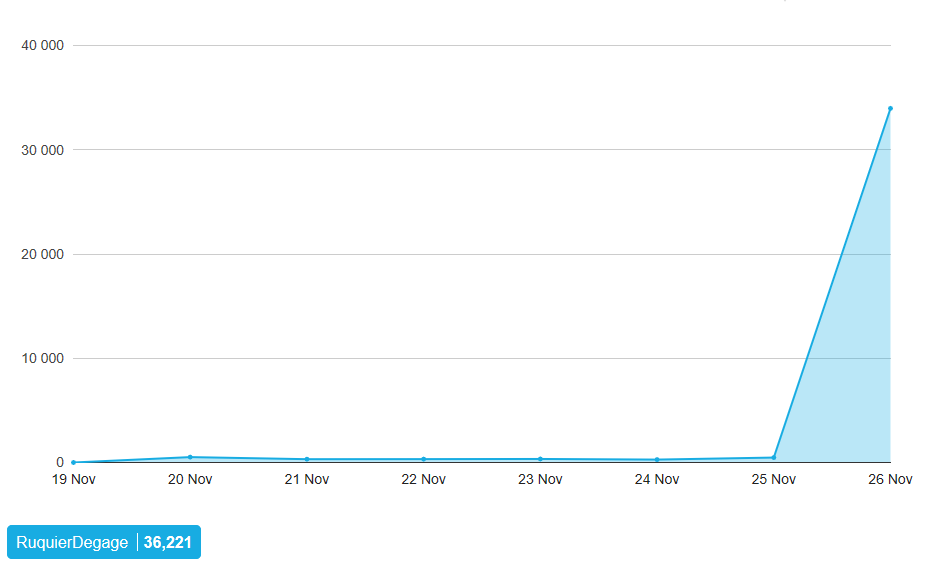Click the 19 Nov x-axis date label

coord(74,479)
